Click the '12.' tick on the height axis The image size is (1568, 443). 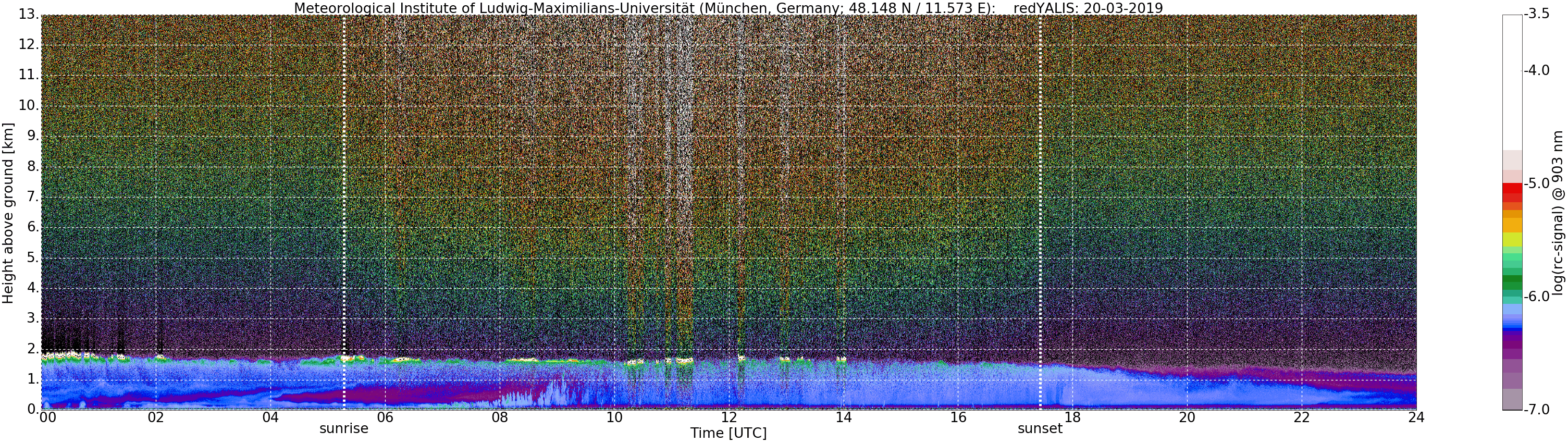pos(29,44)
